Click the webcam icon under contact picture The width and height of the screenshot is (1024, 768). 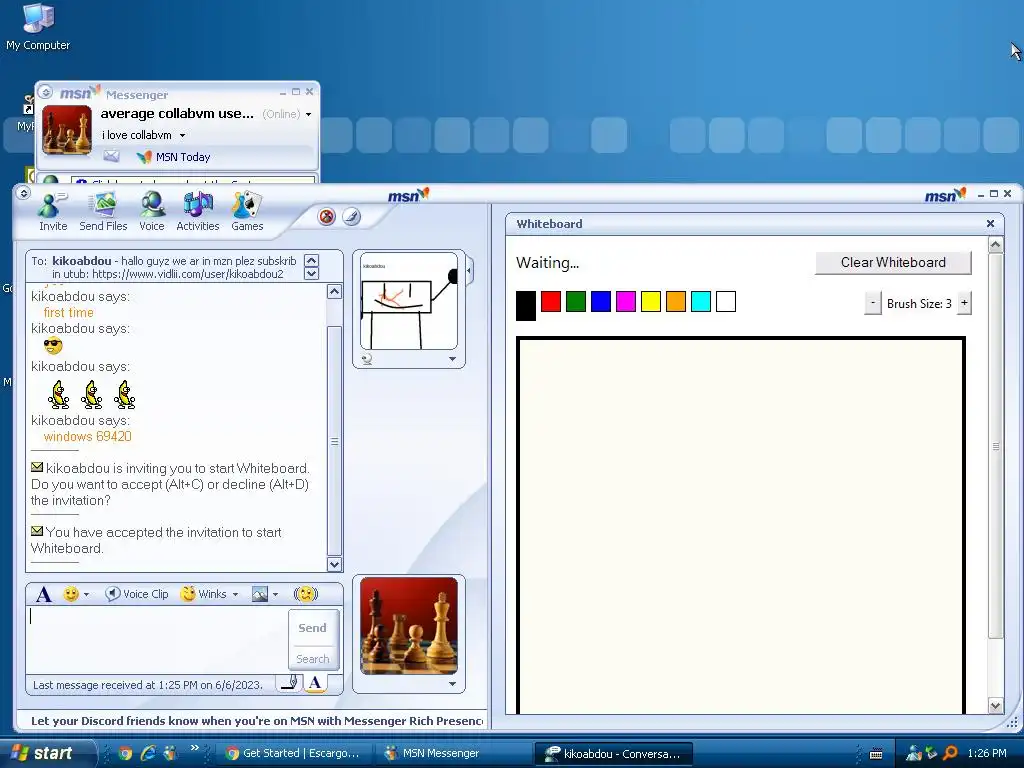point(366,359)
